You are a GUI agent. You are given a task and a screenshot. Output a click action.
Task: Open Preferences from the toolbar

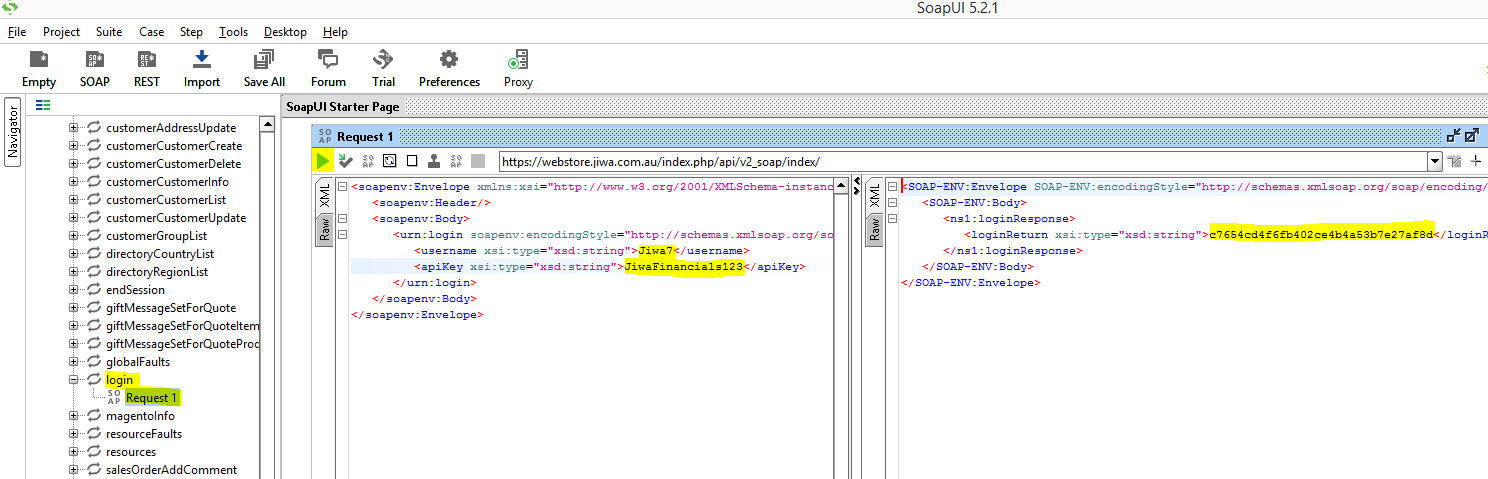(449, 67)
